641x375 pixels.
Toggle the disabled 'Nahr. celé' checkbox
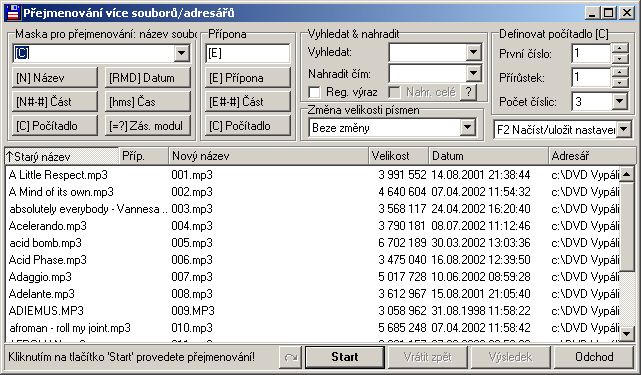coord(394,92)
